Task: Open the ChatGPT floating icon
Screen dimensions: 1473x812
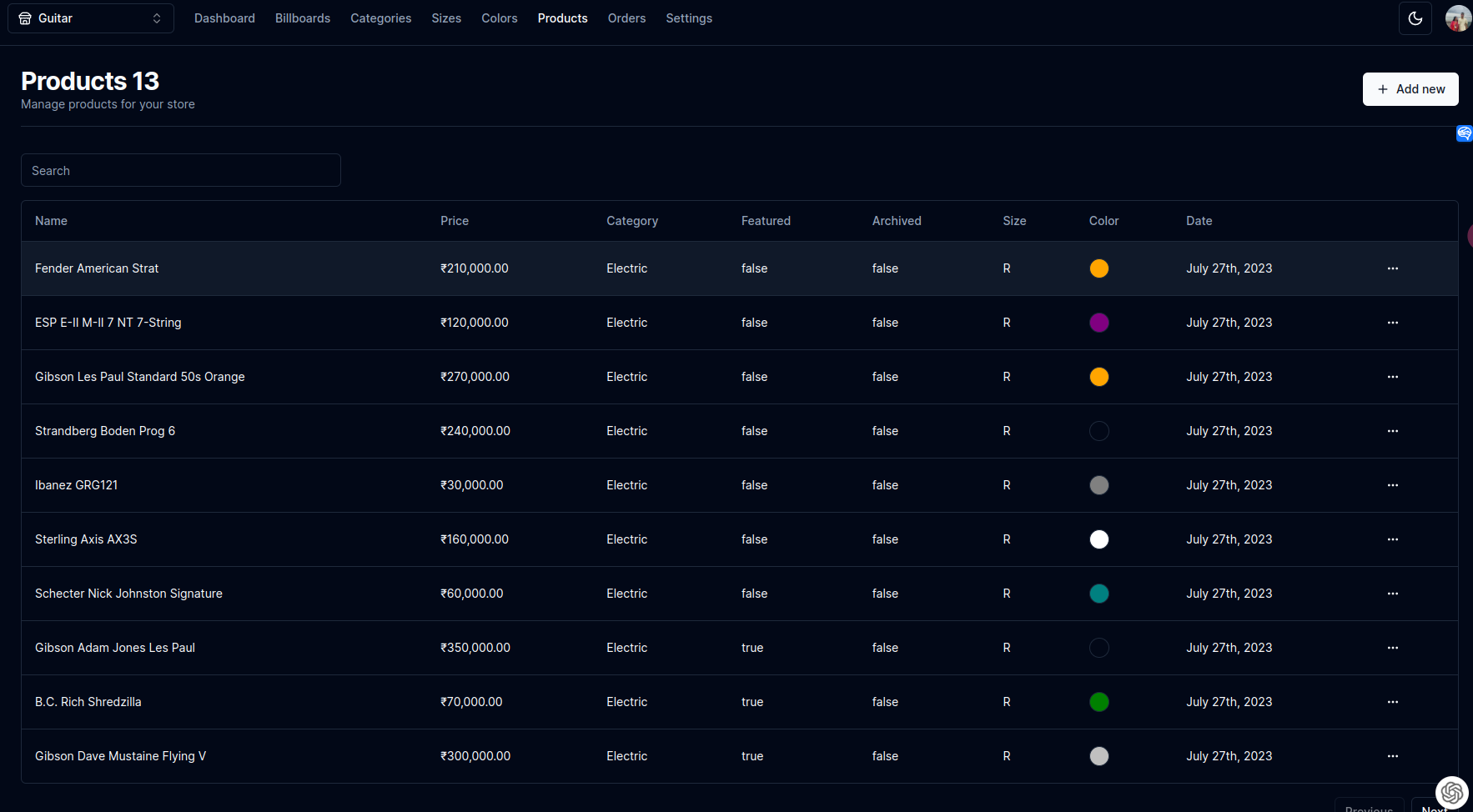Action: [x=1451, y=792]
